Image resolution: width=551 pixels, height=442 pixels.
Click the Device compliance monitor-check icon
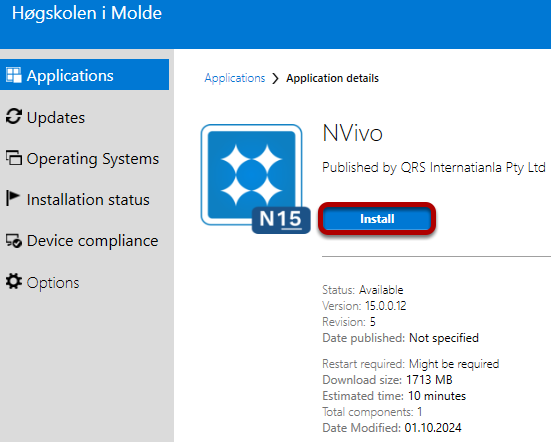pos(14,241)
